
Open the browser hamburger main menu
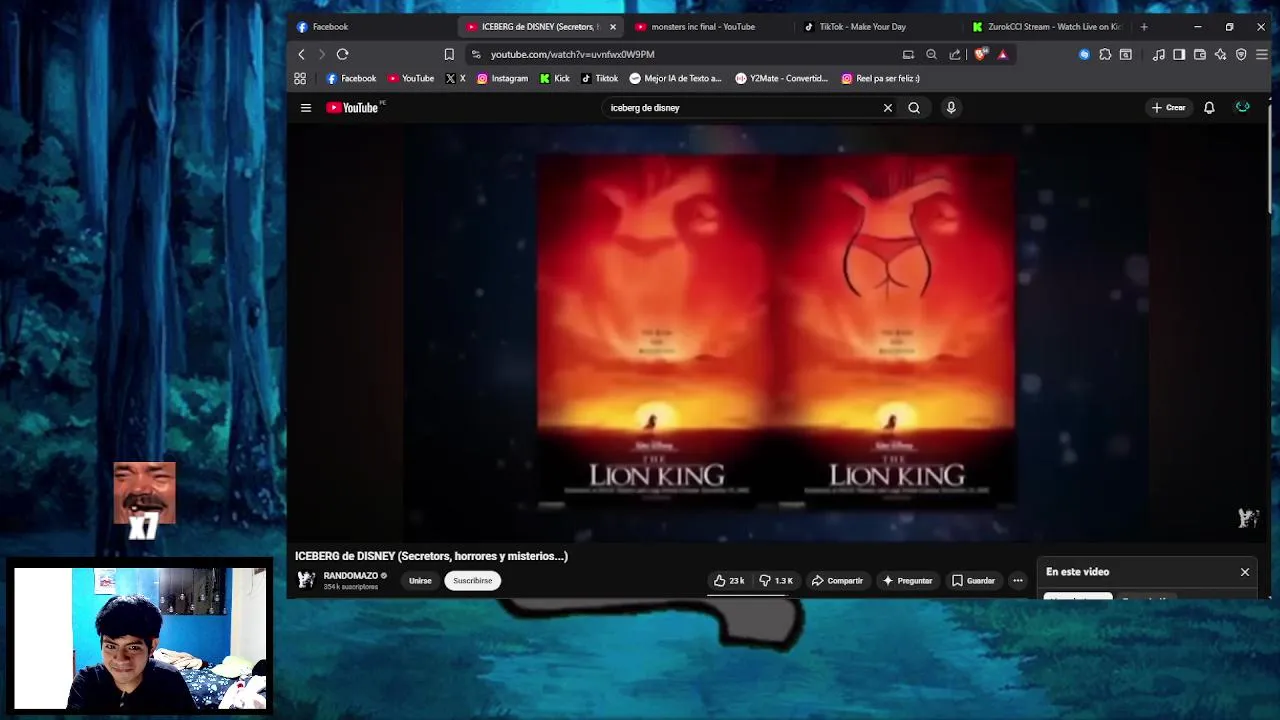(1262, 54)
